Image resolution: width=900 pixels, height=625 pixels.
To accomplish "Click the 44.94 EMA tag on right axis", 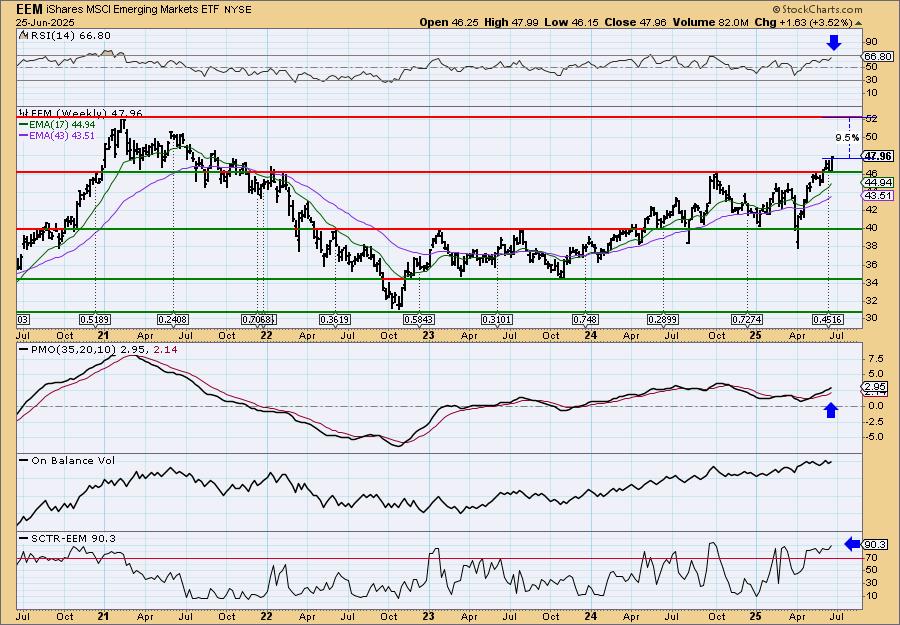I will [878, 183].
